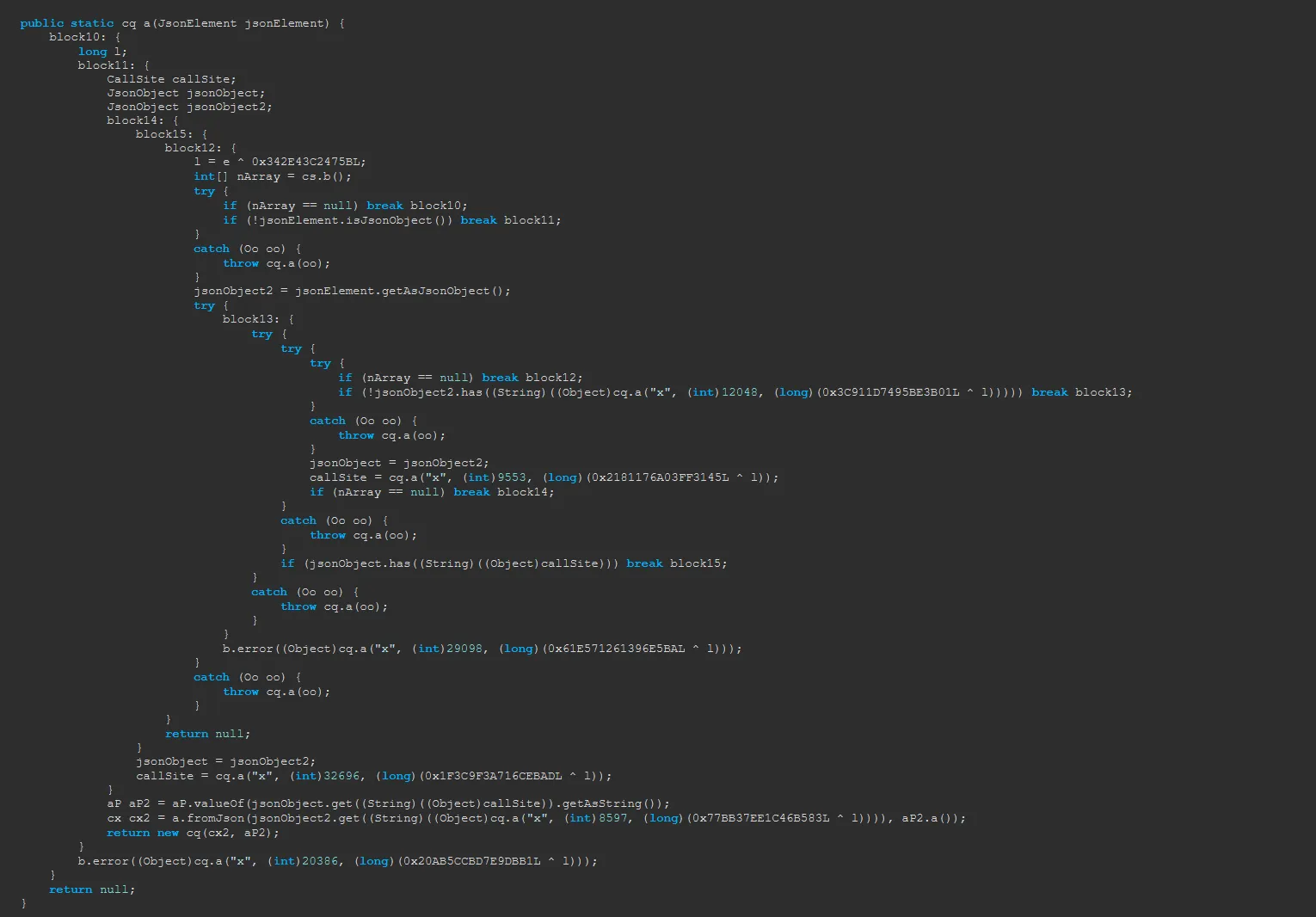This screenshot has width=1316, height=917.
Task: Click hex constant 0x61E571261396E5BAL
Action: coord(616,649)
